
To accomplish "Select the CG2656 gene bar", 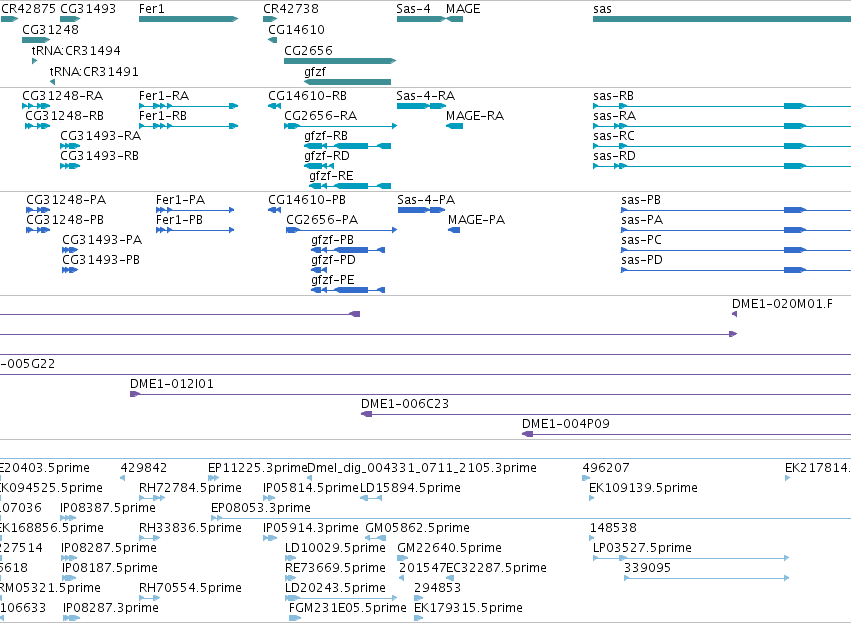I will [x=340, y=61].
